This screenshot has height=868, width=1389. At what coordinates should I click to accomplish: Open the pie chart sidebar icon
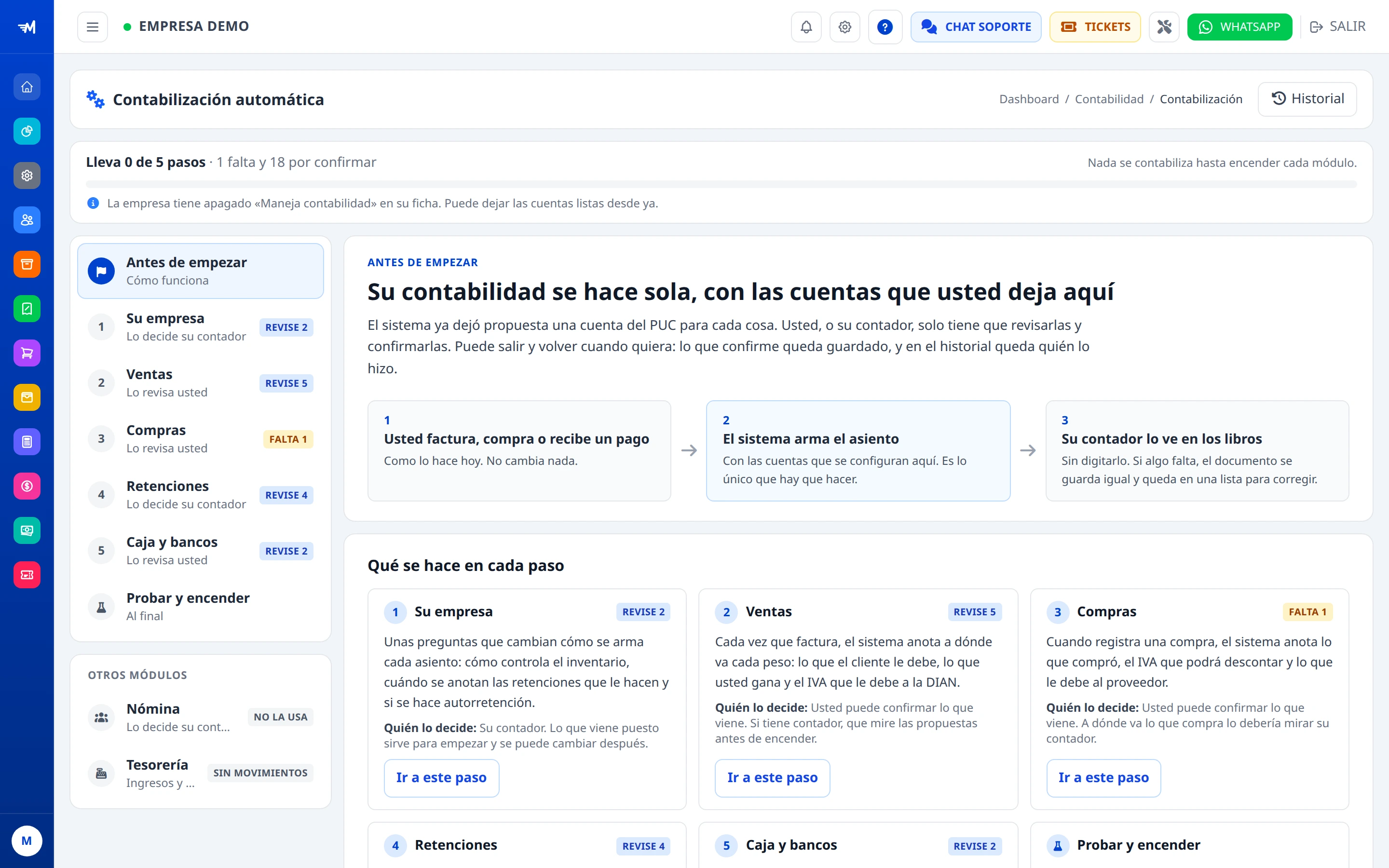point(27,132)
